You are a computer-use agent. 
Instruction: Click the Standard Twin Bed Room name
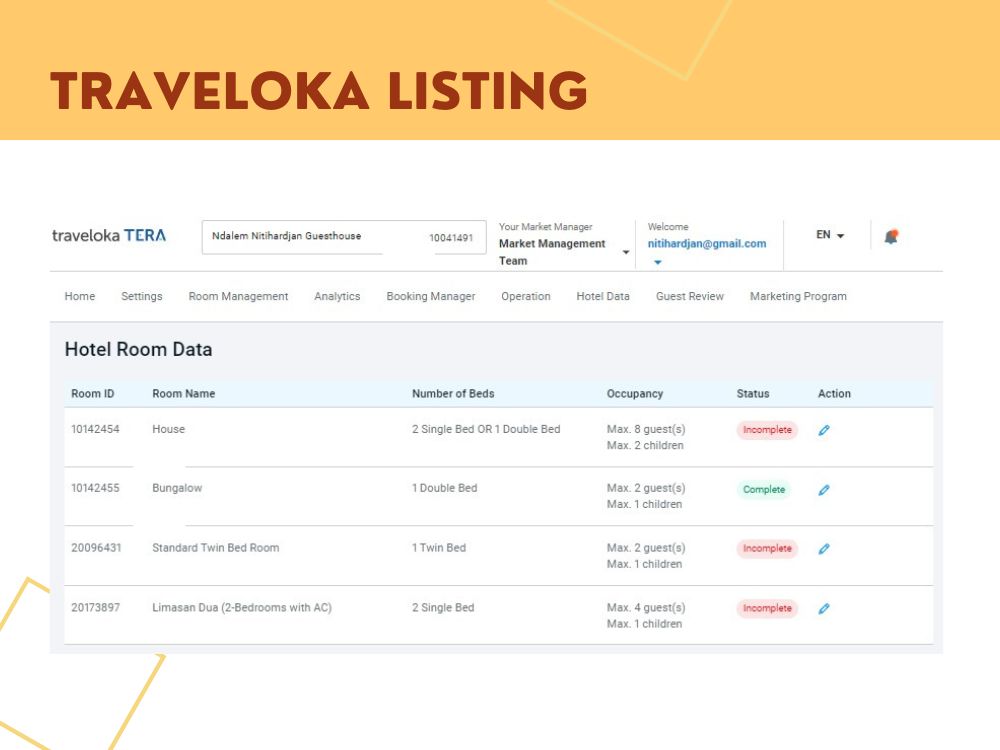(x=216, y=548)
